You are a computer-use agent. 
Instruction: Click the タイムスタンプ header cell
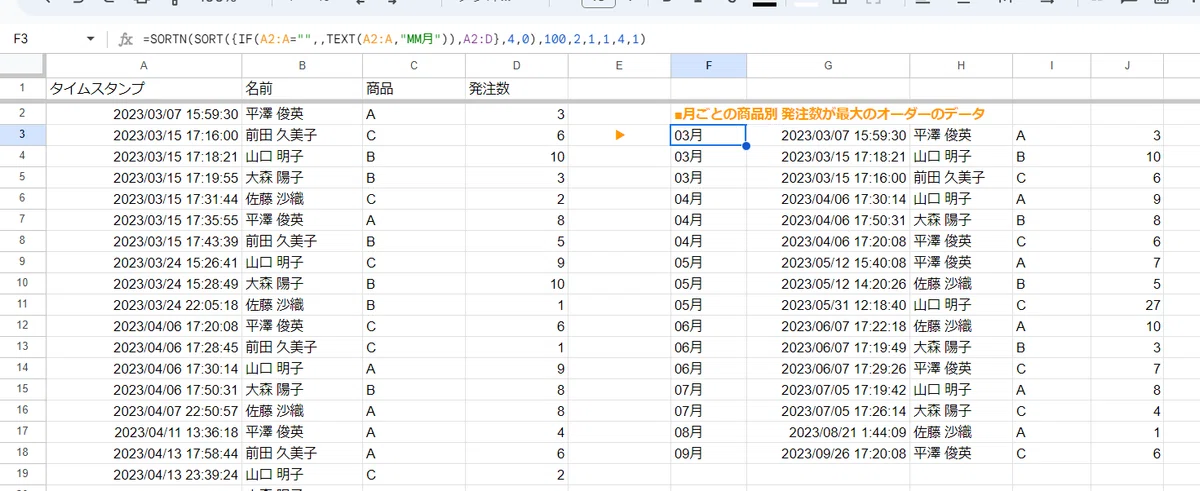click(144, 89)
